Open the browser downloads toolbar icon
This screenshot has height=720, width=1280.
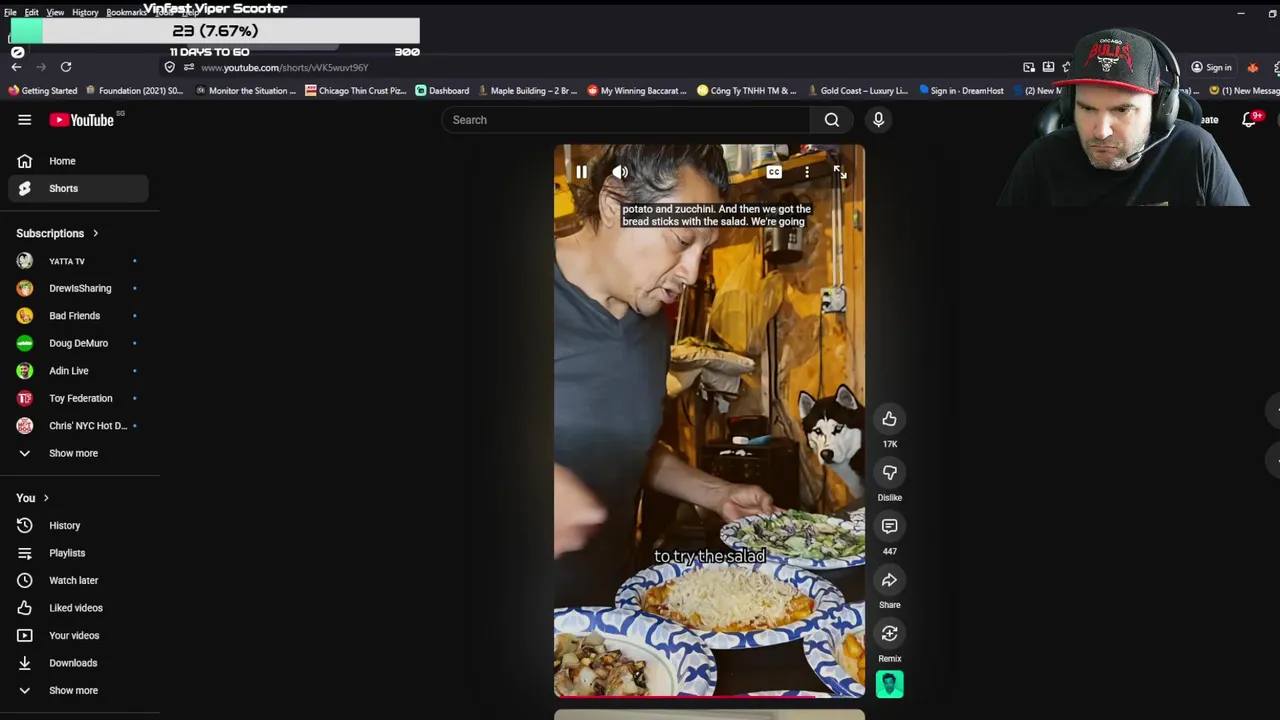pyautogui.click(x=1048, y=67)
